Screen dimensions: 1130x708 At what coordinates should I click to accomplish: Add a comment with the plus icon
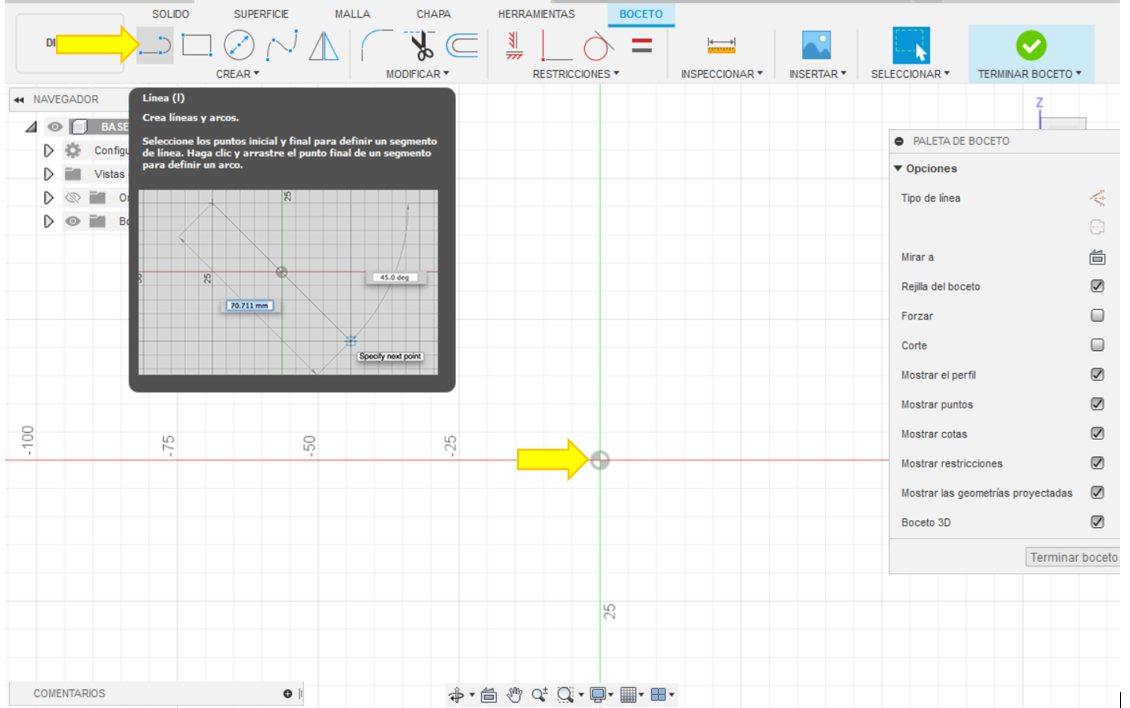(x=288, y=694)
